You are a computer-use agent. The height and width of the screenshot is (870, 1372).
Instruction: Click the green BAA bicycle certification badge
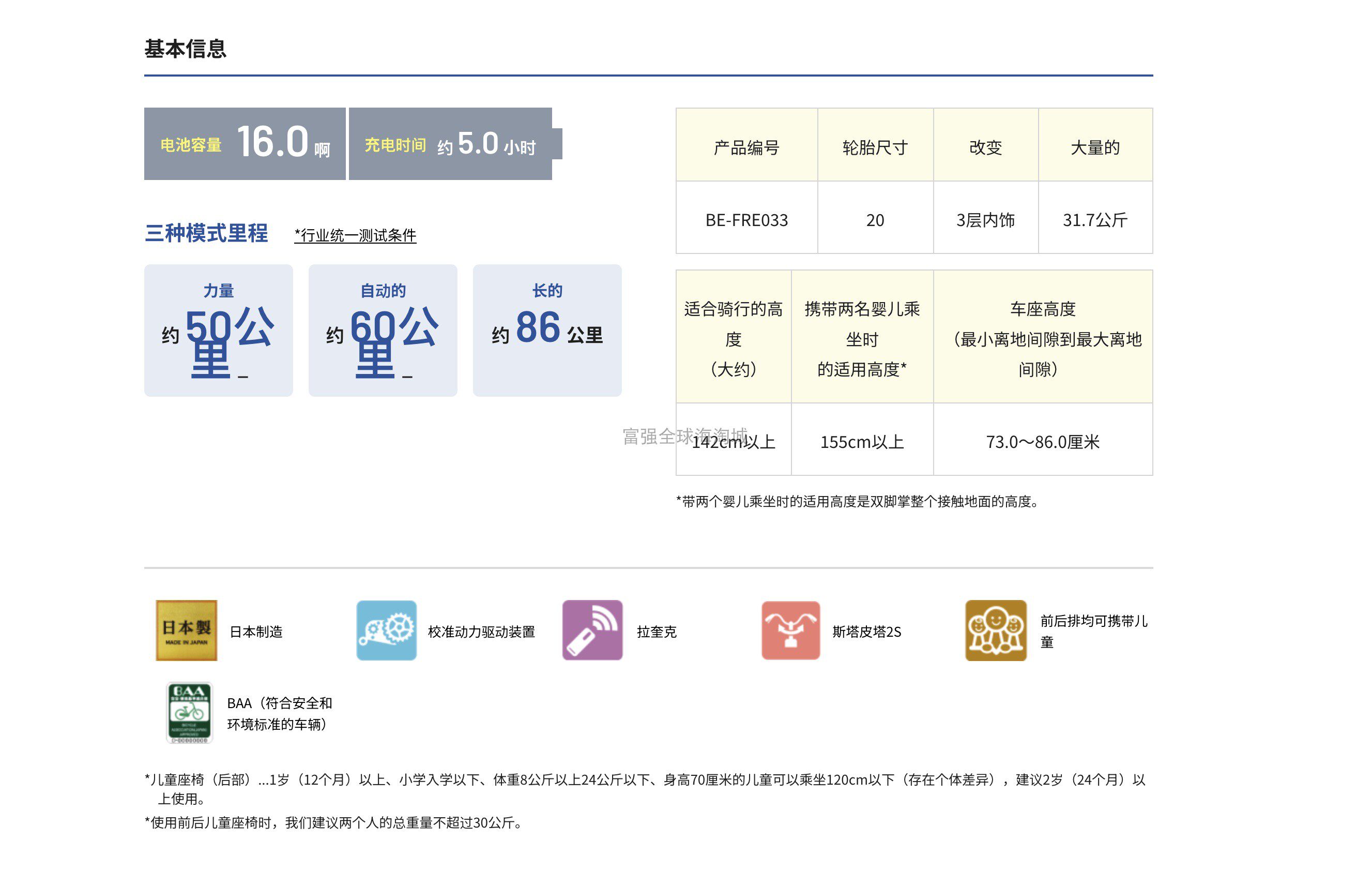point(189,713)
